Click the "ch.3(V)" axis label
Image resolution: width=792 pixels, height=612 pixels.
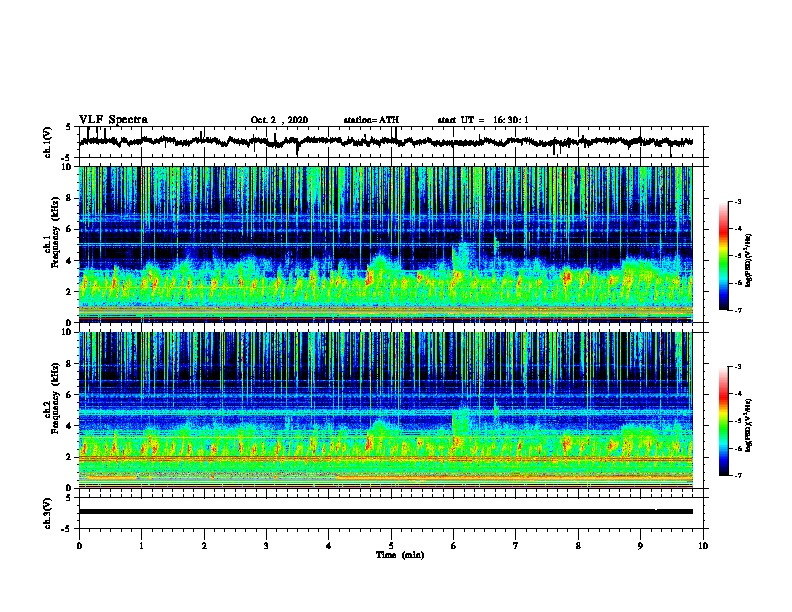click(48, 513)
